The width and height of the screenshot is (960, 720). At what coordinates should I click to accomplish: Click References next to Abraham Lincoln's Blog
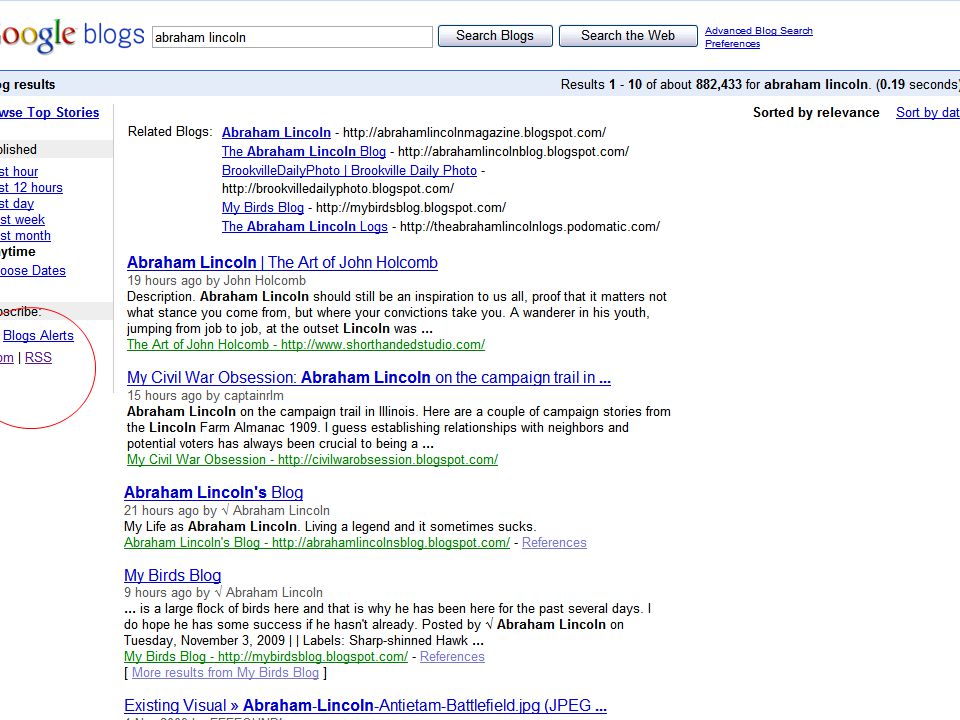(554, 542)
